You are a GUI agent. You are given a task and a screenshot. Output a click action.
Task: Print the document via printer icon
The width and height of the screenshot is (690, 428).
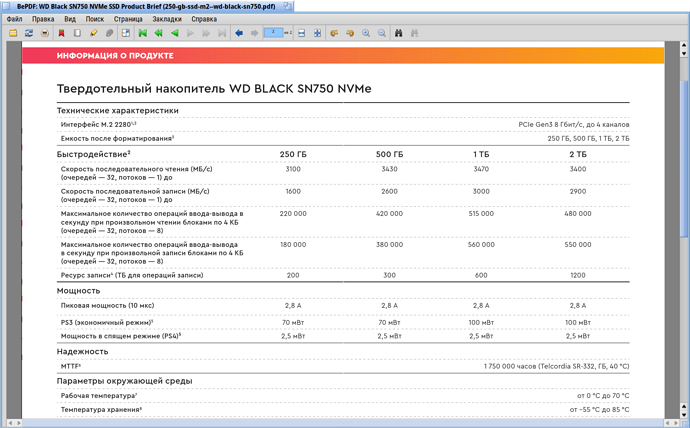[x=45, y=33]
